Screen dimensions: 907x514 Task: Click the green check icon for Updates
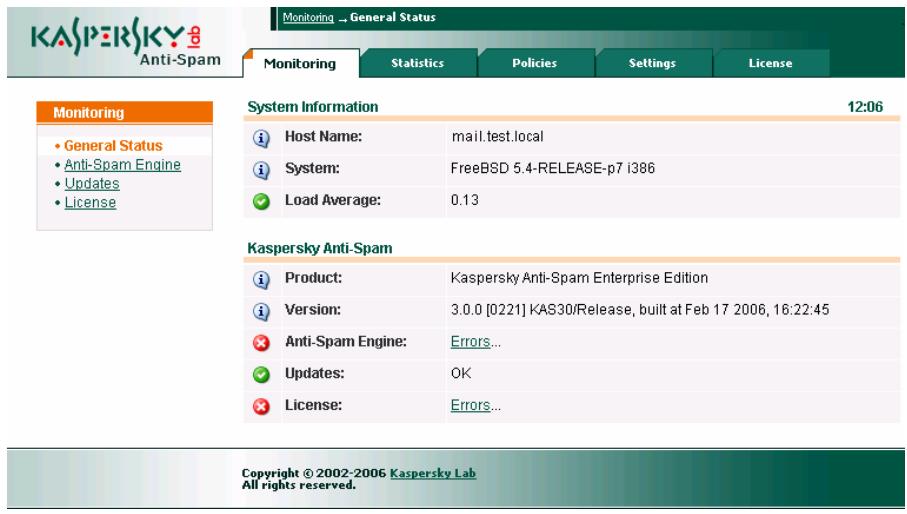click(x=261, y=375)
